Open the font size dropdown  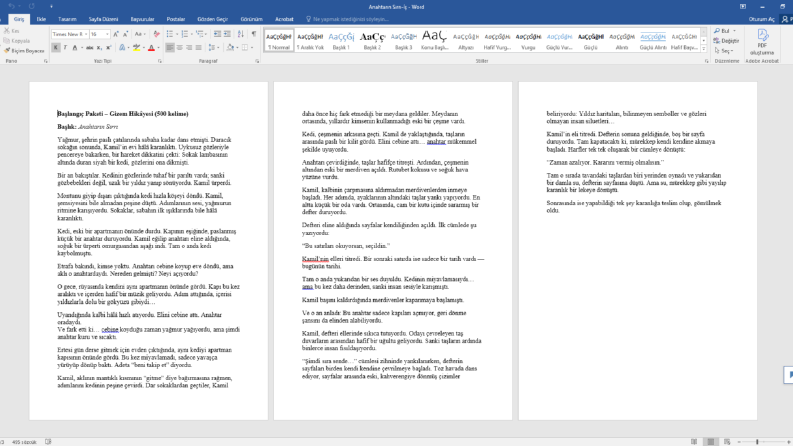[x=107, y=34]
